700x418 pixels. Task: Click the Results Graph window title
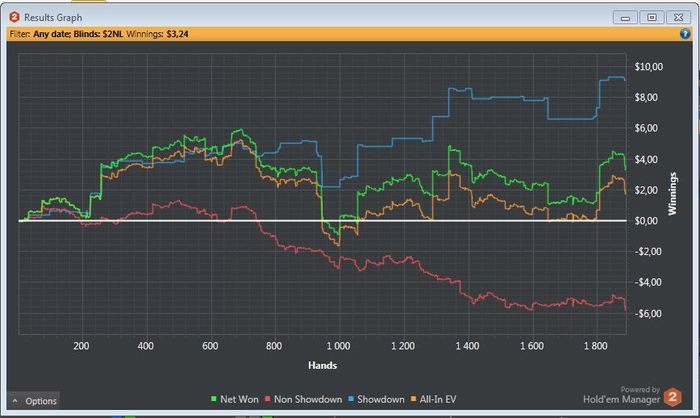click(53, 17)
